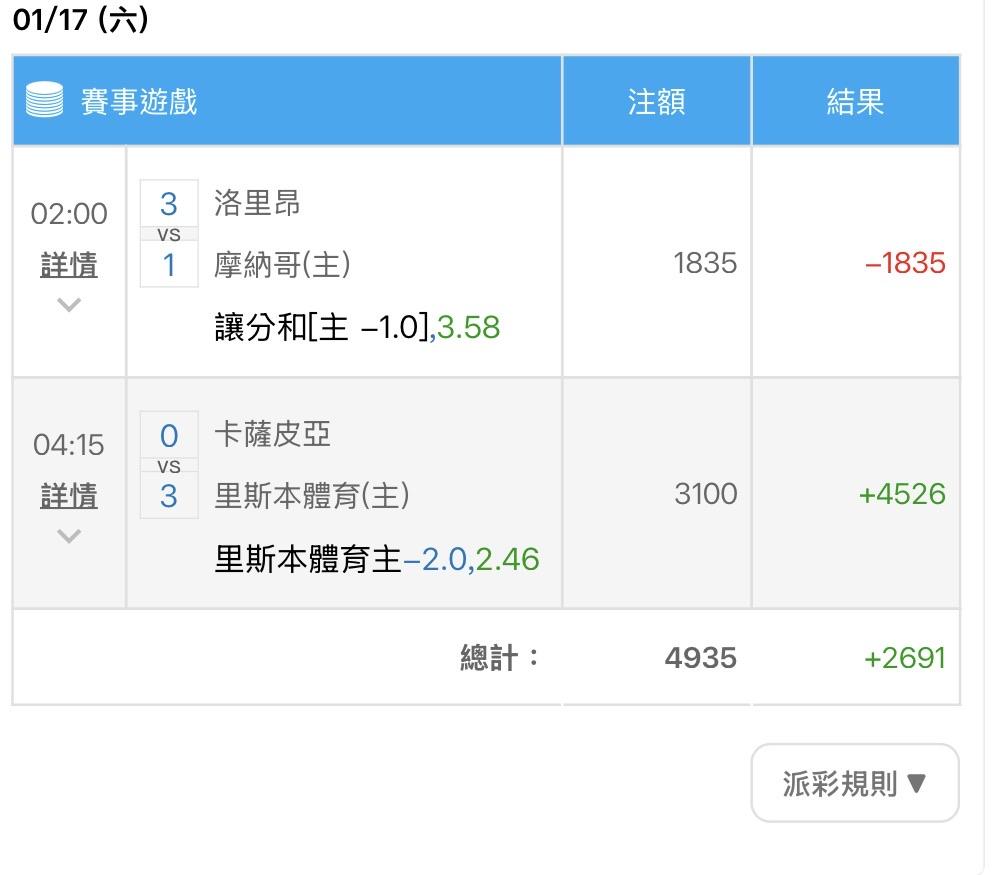The height and width of the screenshot is (875, 997).
Task: Select the 卡薩皮亞 team name
Action: (272, 434)
